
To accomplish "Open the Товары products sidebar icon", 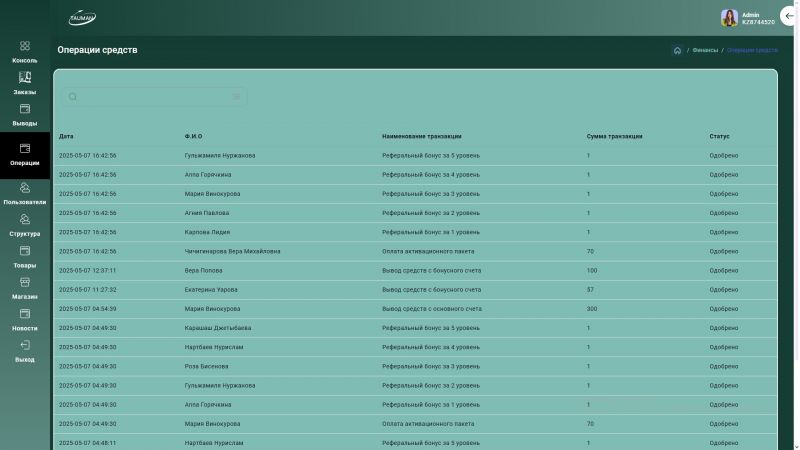I will [25, 252].
